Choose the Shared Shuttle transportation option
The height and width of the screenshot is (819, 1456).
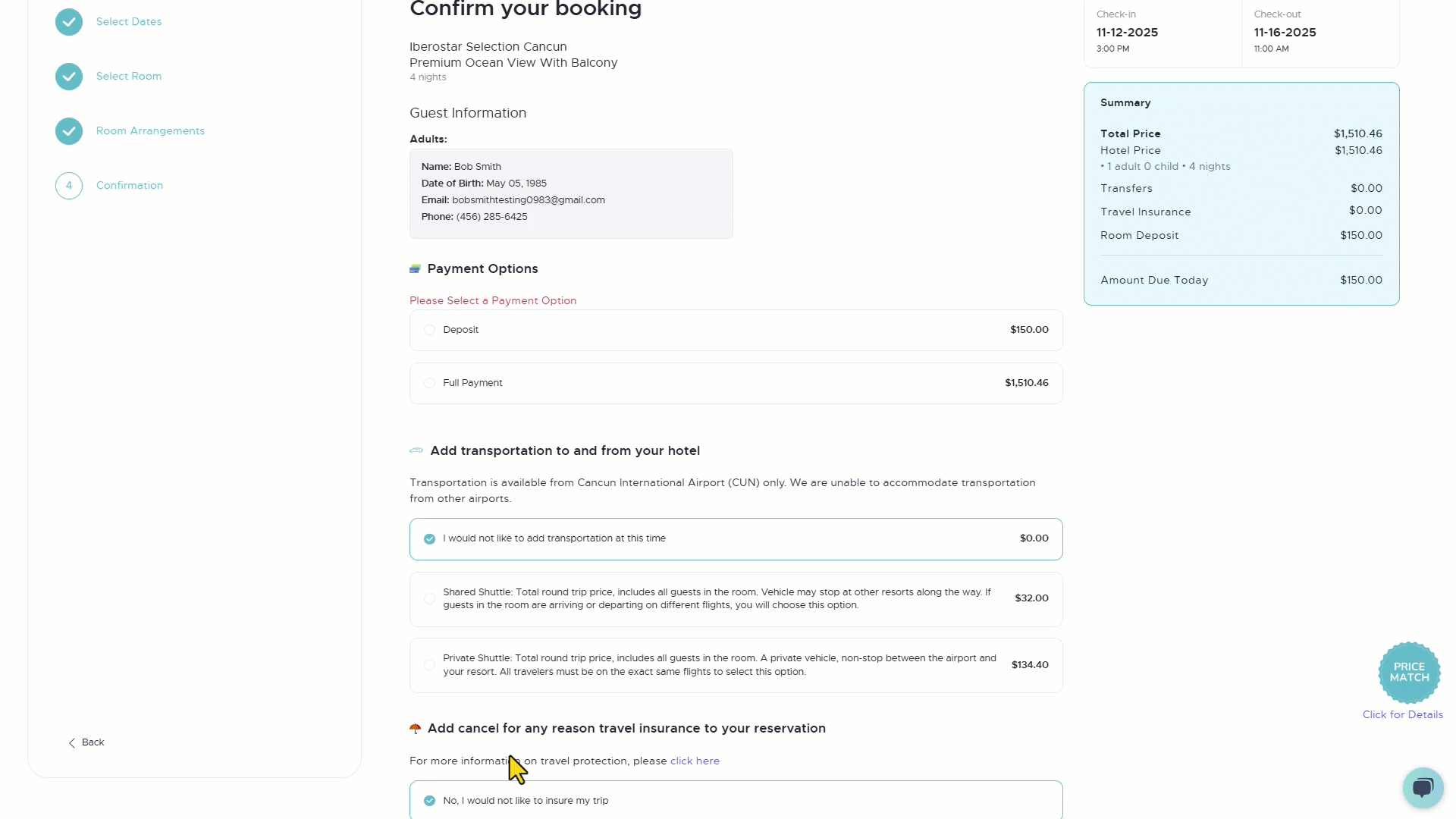click(736, 599)
